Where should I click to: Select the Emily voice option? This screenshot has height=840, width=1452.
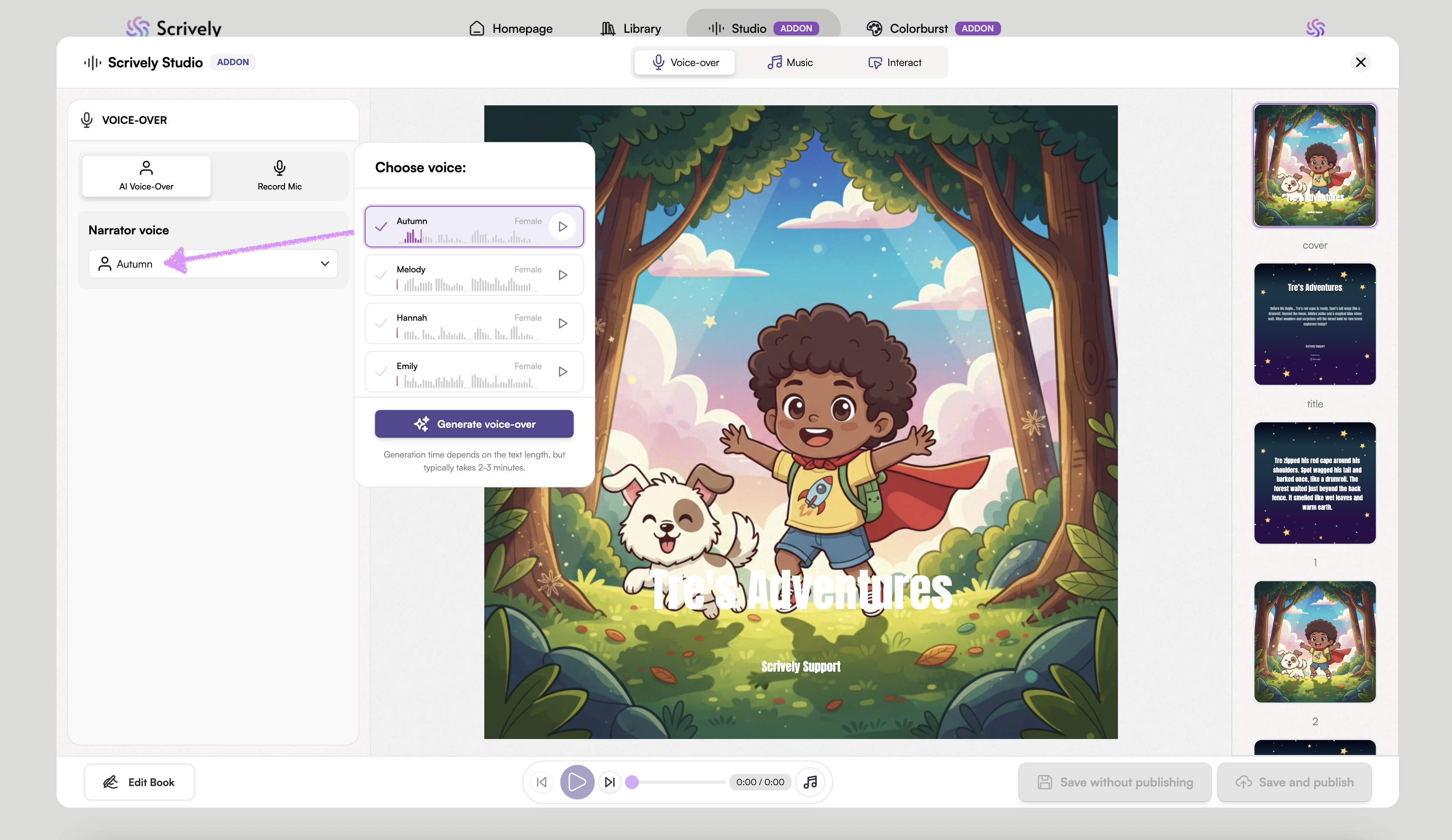tap(461, 372)
